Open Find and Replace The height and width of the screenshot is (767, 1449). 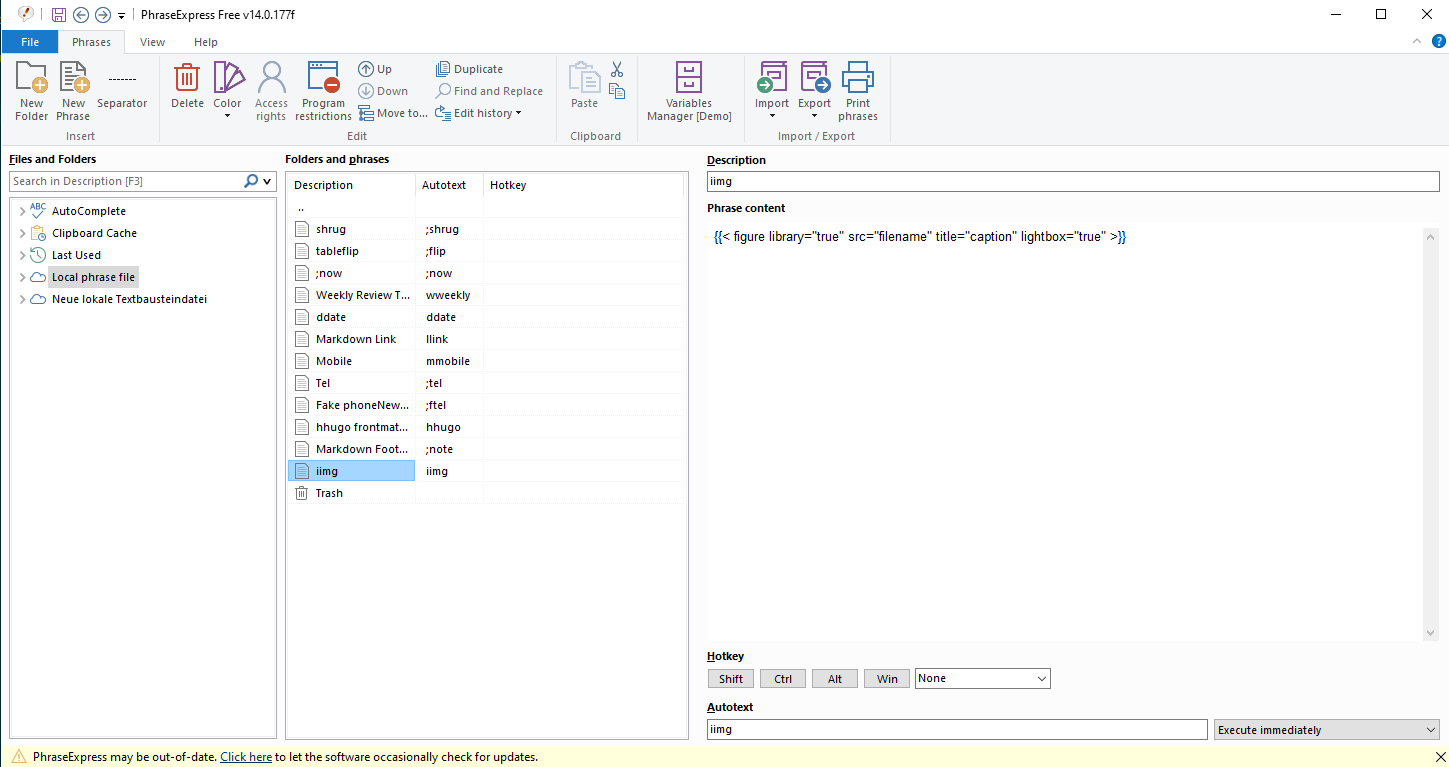[x=489, y=91]
